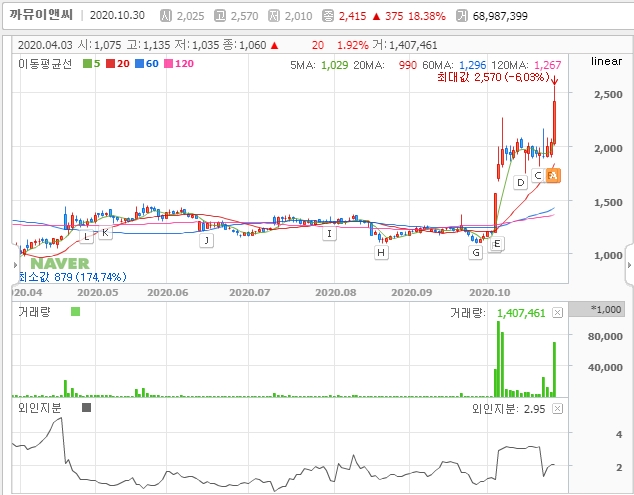Click the 고 high price icon
The height and width of the screenshot is (495, 634).
coord(220,16)
